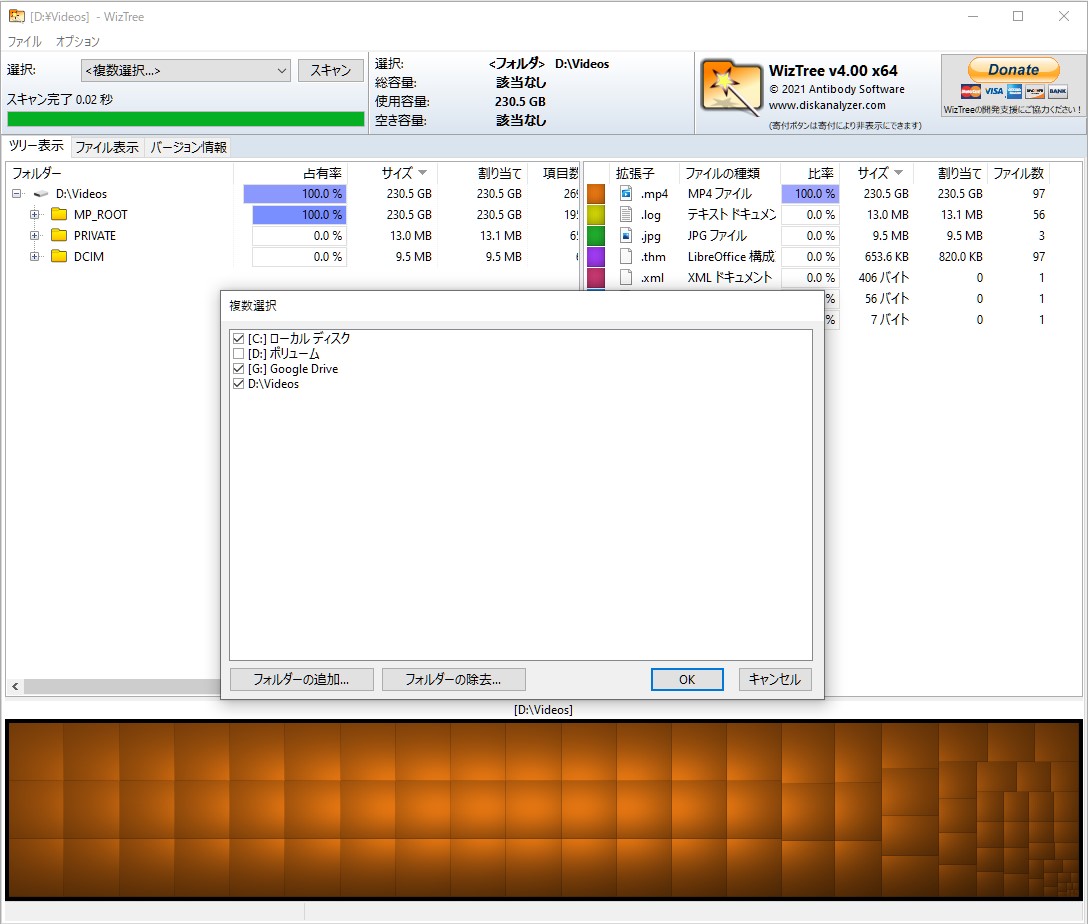Collapse the D:\Videos tree root
This screenshot has height=924, width=1088.
[17, 194]
